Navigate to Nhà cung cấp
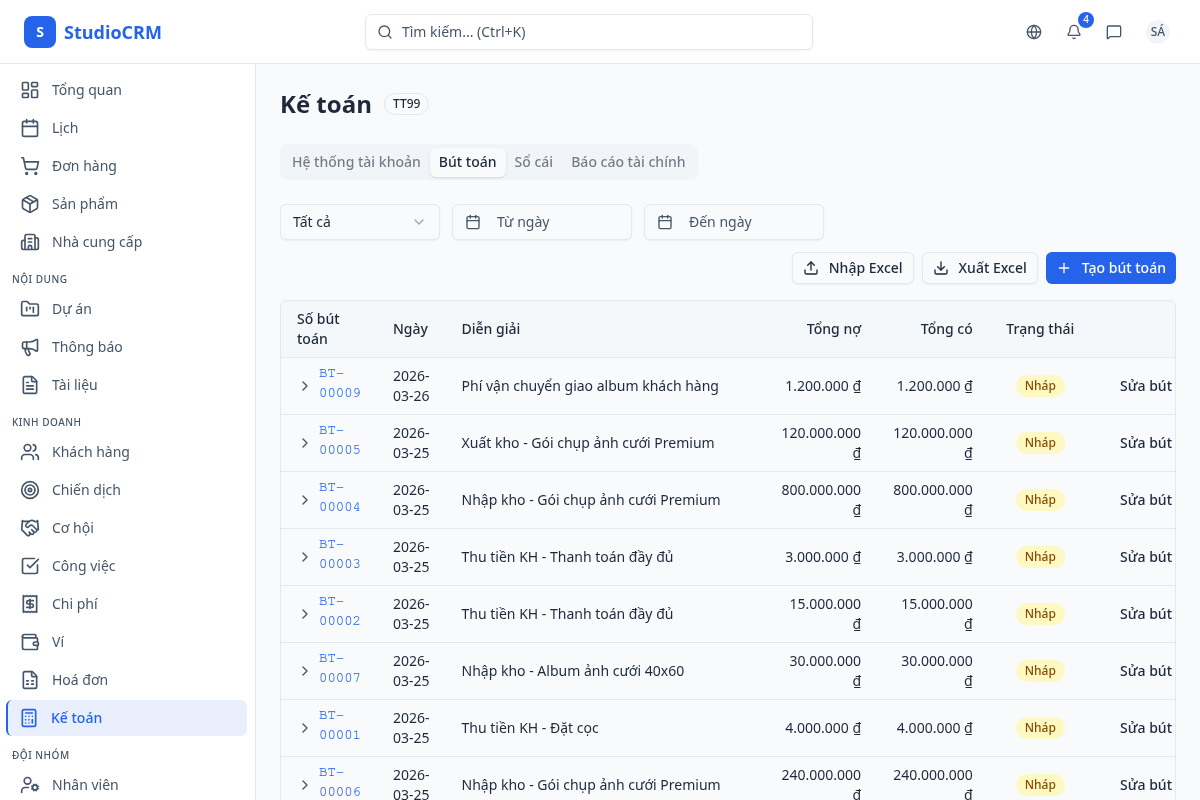Screen dimensions: 1200x800 pyautogui.click(x=96, y=242)
